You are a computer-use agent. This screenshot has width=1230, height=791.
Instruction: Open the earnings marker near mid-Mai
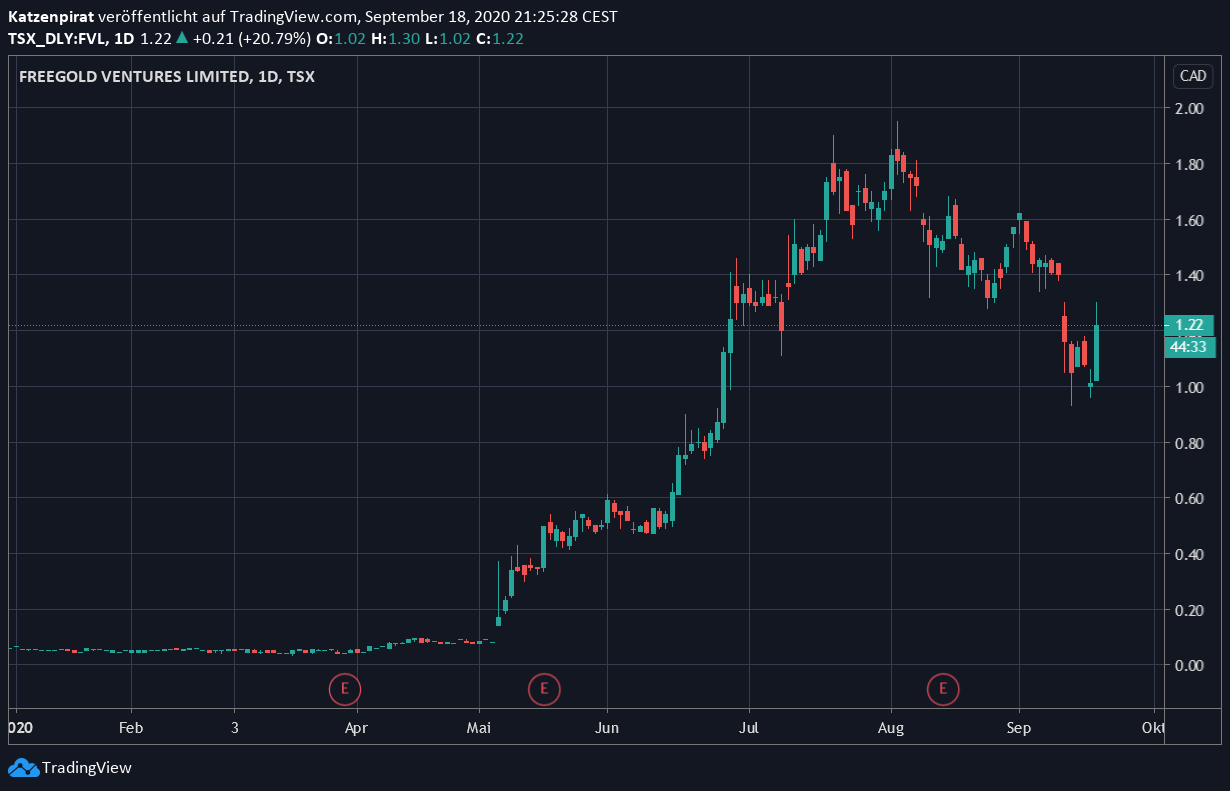tap(544, 688)
